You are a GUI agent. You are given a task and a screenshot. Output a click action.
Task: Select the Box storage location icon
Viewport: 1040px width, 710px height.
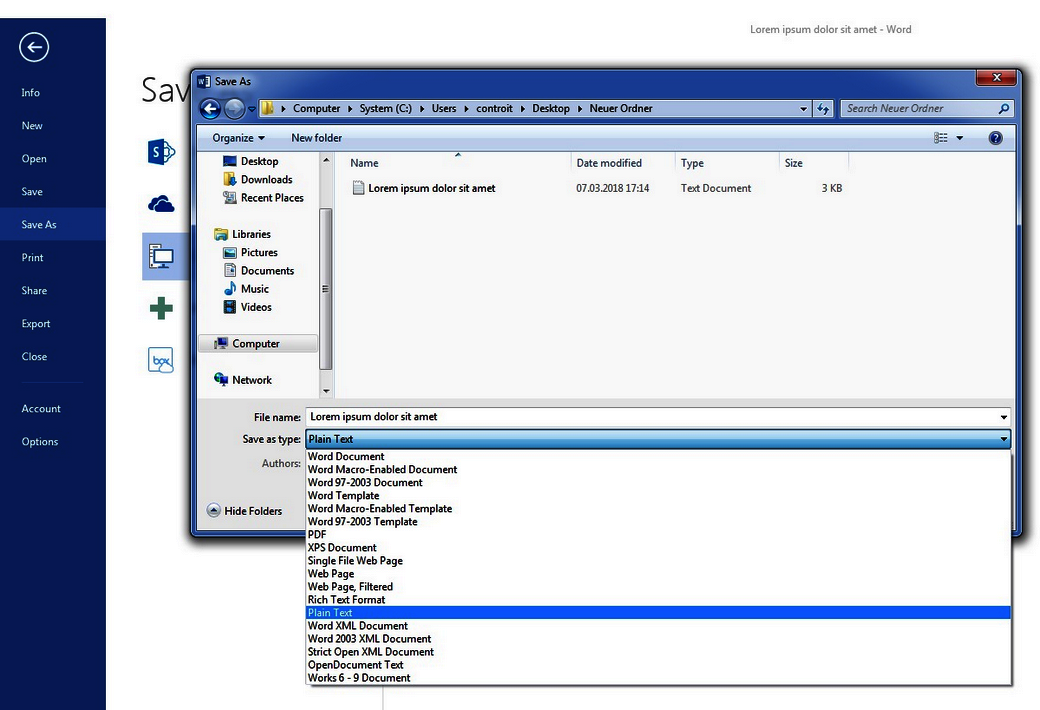(x=161, y=360)
